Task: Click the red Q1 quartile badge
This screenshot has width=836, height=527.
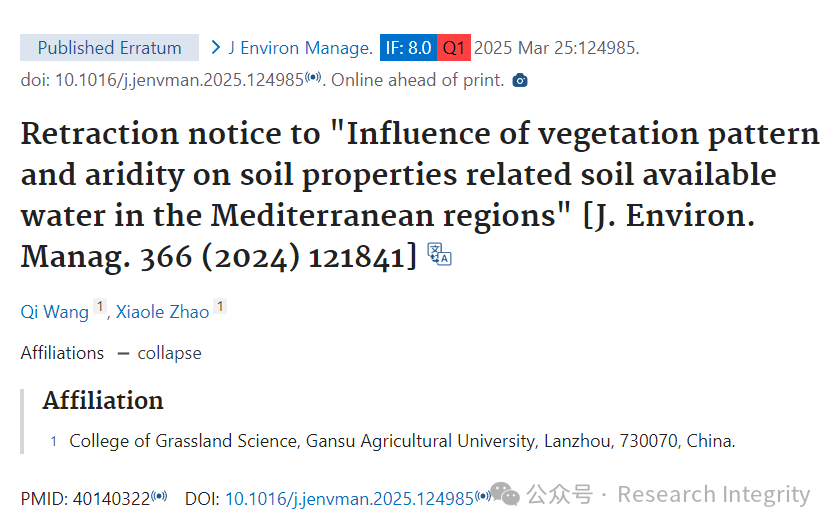Action: pos(454,47)
